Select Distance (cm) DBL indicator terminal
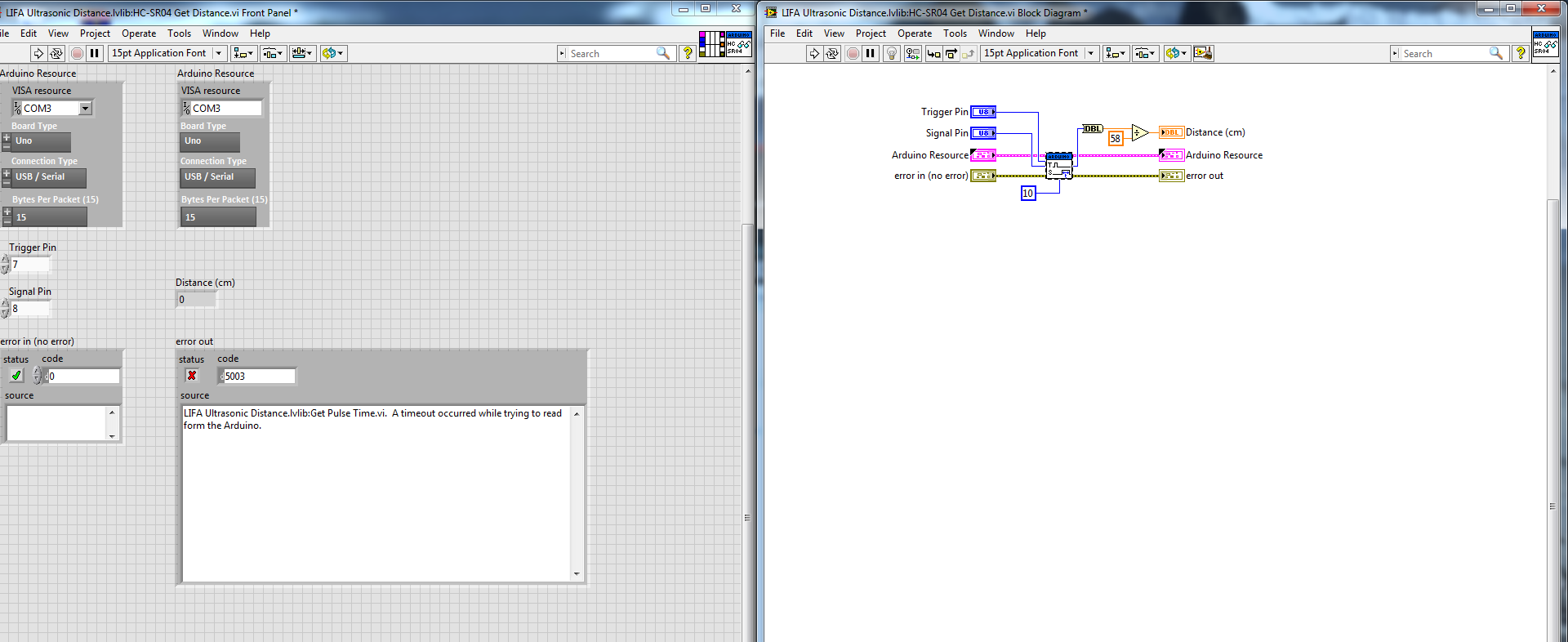The image size is (1568, 642). (x=1172, y=132)
